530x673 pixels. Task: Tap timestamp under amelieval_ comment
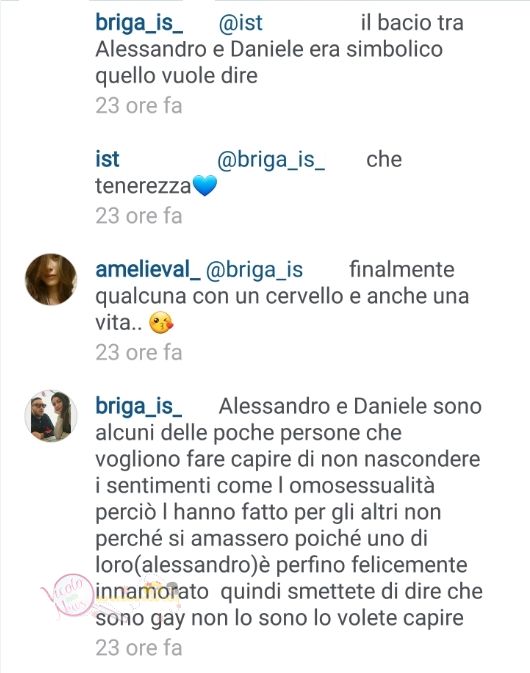tap(139, 352)
